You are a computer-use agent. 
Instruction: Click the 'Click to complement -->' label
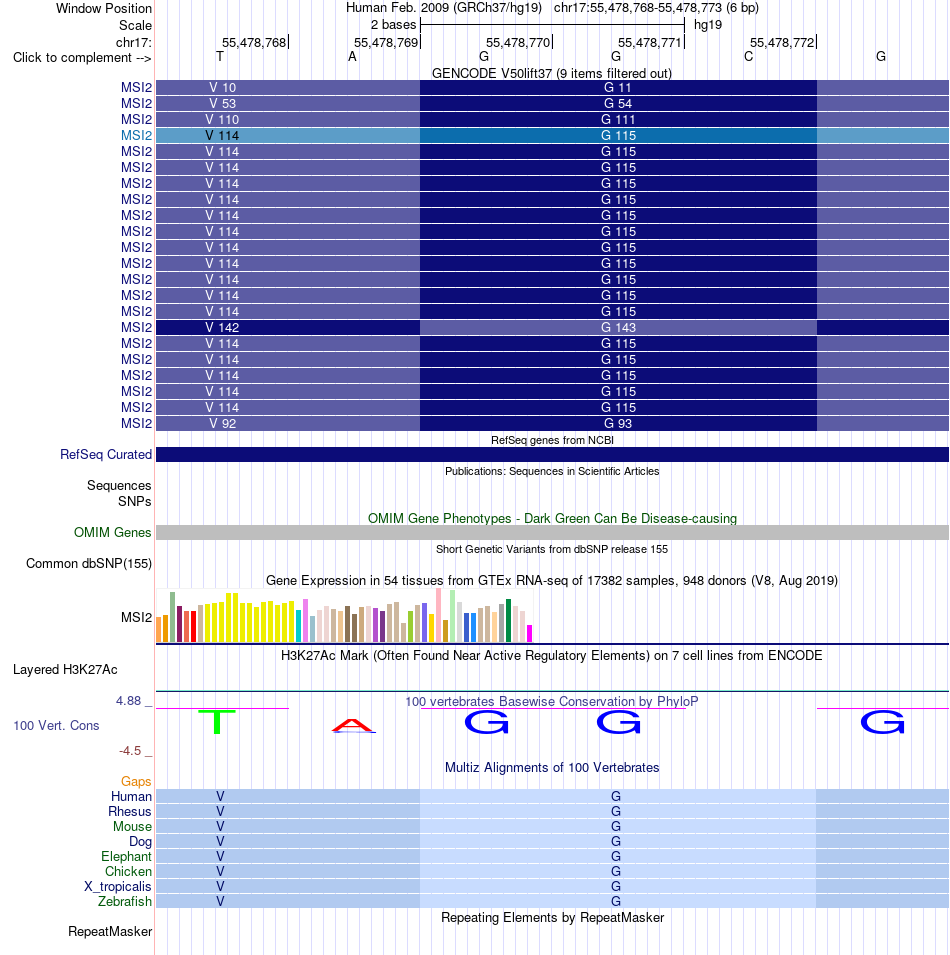coord(82,57)
